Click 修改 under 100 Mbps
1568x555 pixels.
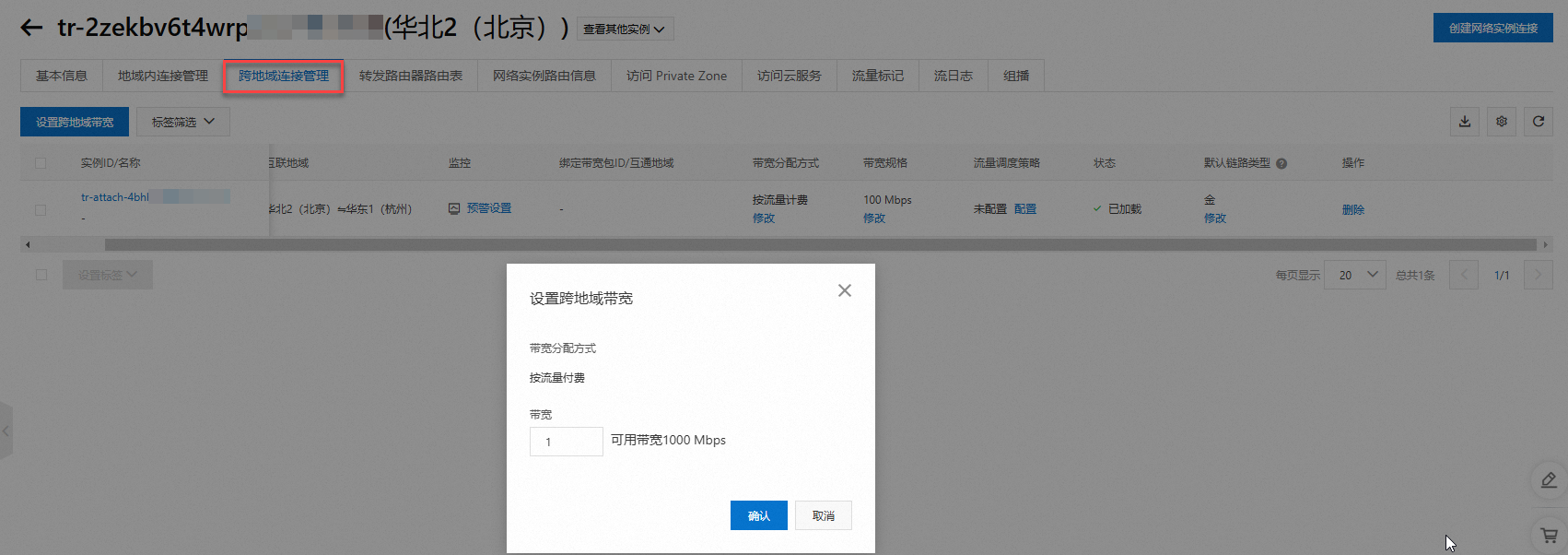tap(874, 218)
